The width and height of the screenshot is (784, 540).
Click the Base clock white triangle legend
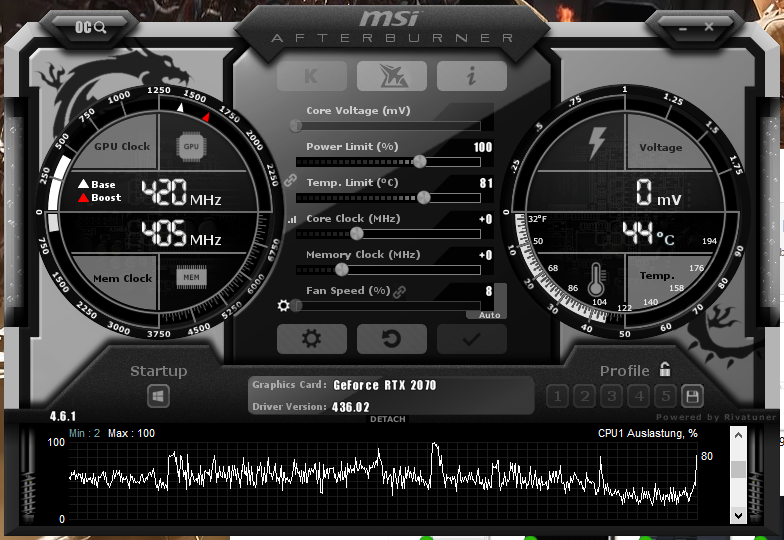coord(84,184)
